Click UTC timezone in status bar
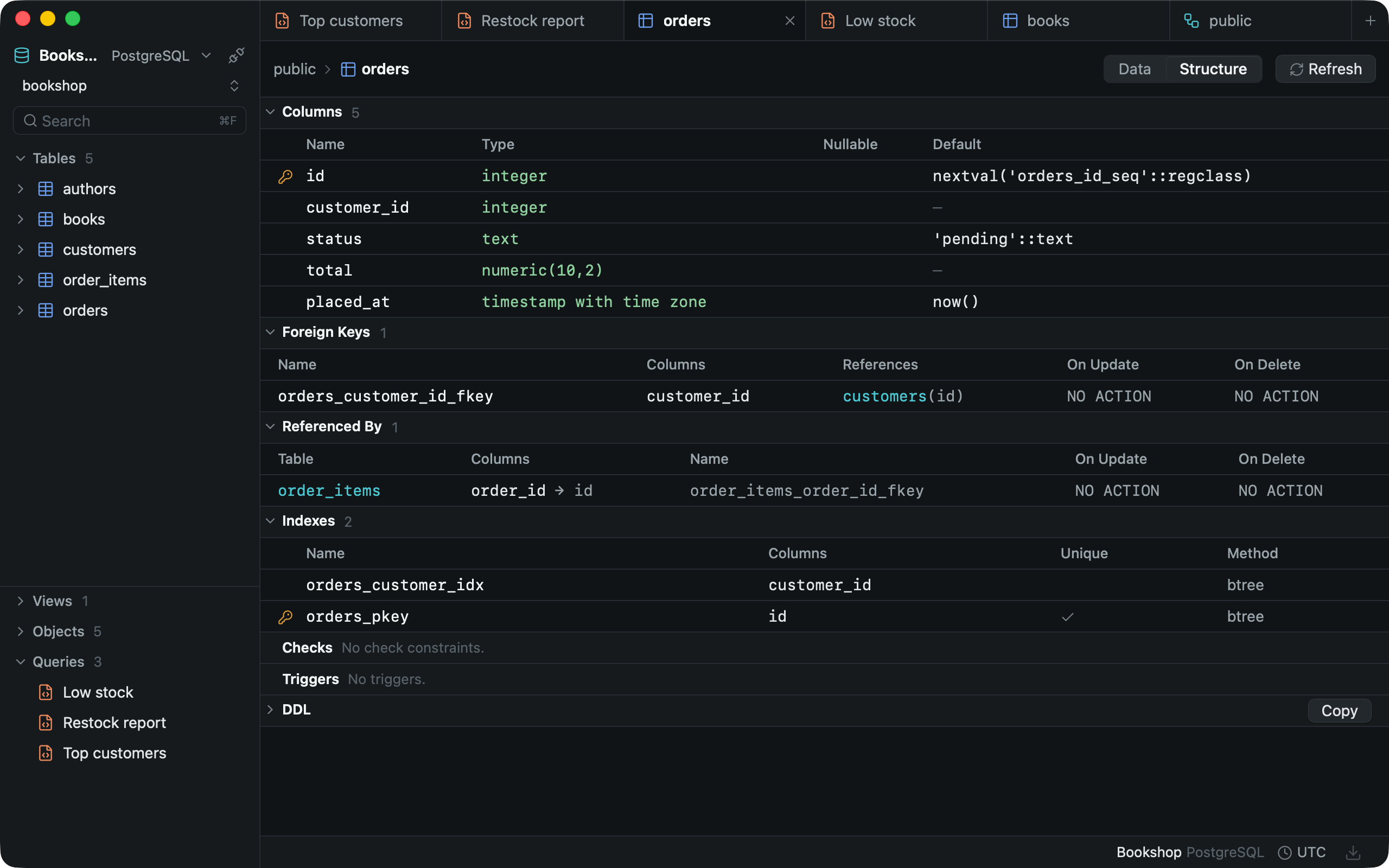 tap(1311, 852)
